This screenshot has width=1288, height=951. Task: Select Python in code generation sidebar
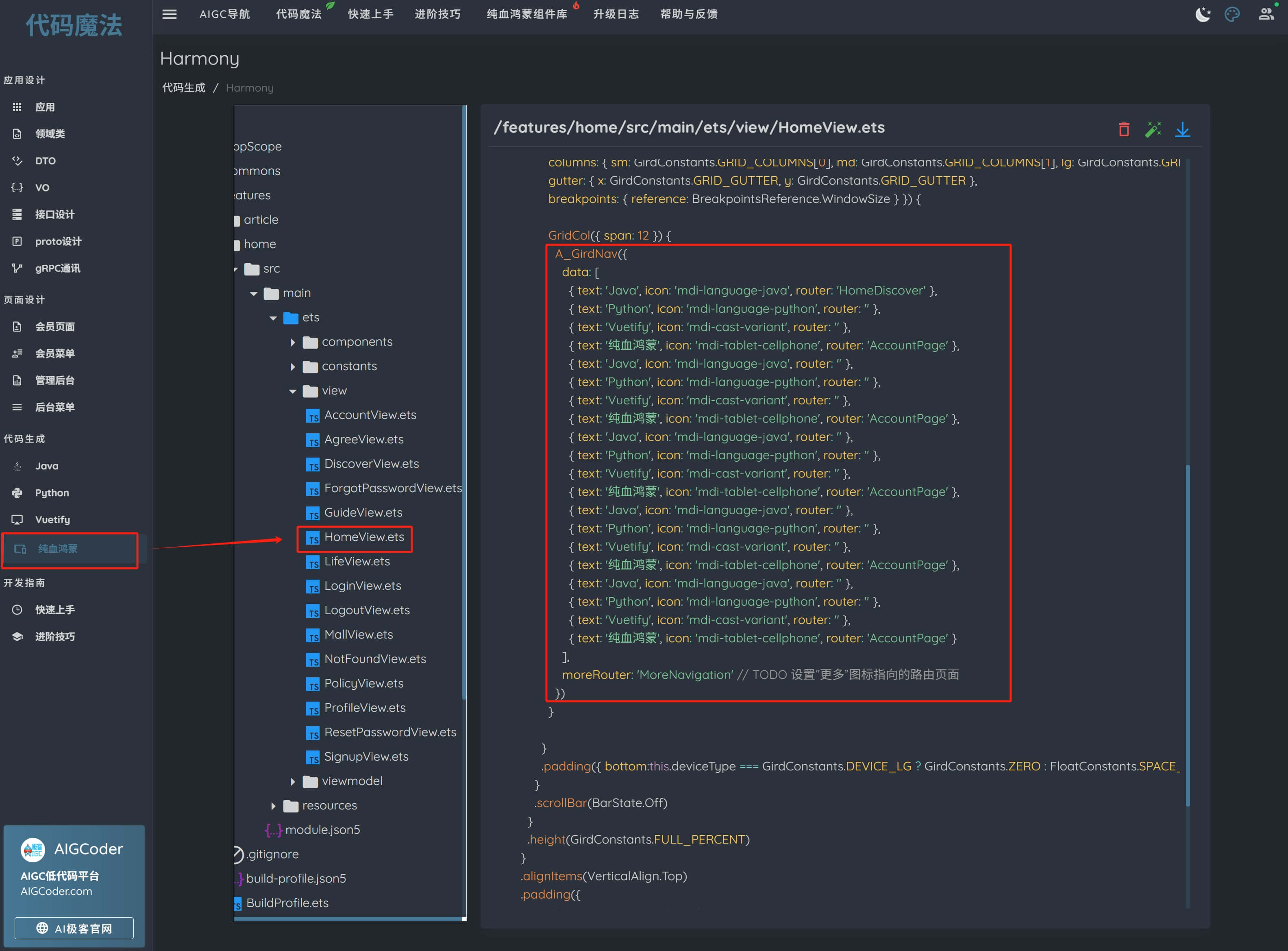point(52,493)
